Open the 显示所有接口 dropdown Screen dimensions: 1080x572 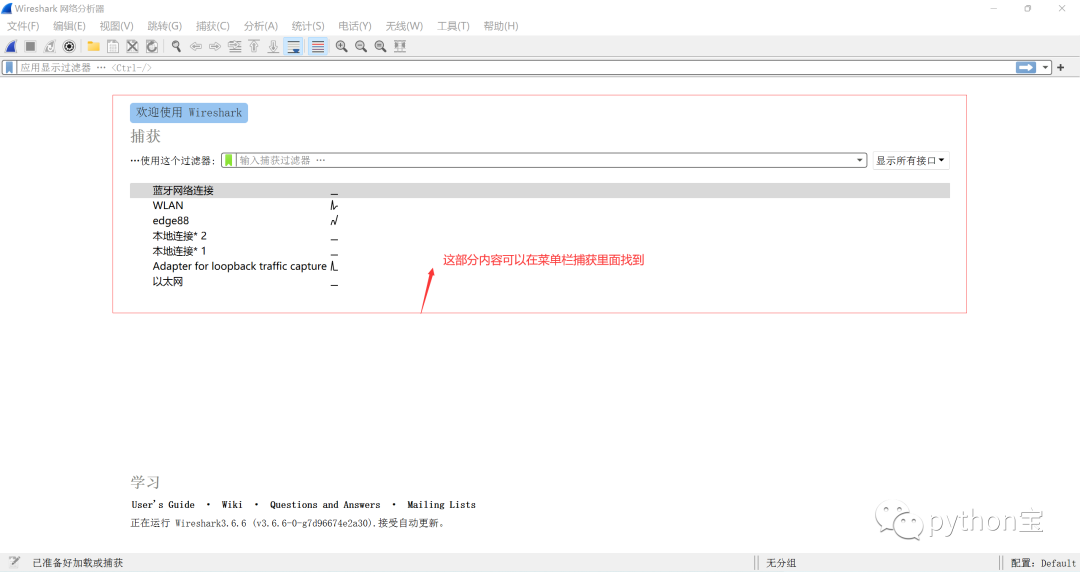911,161
